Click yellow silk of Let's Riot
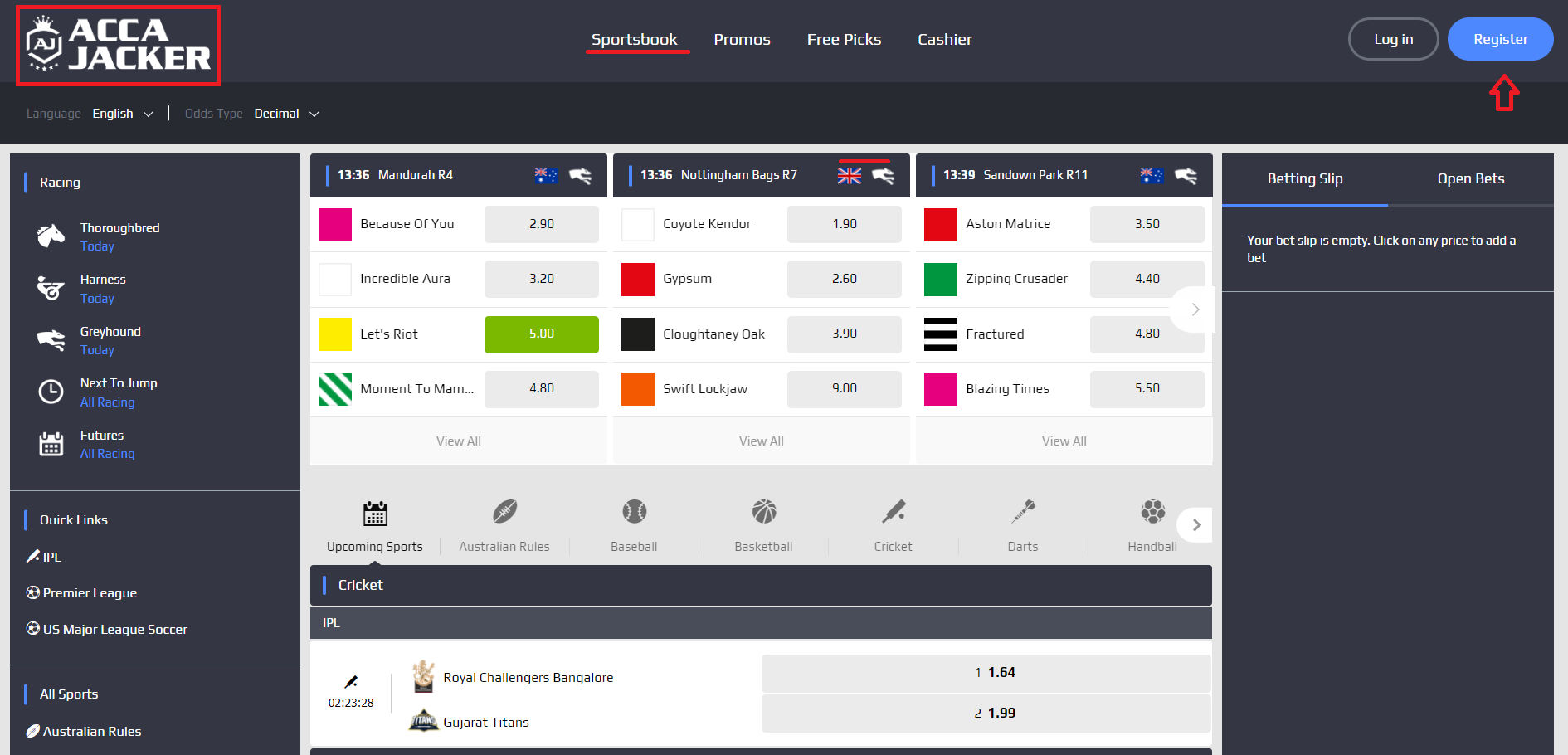 point(335,334)
